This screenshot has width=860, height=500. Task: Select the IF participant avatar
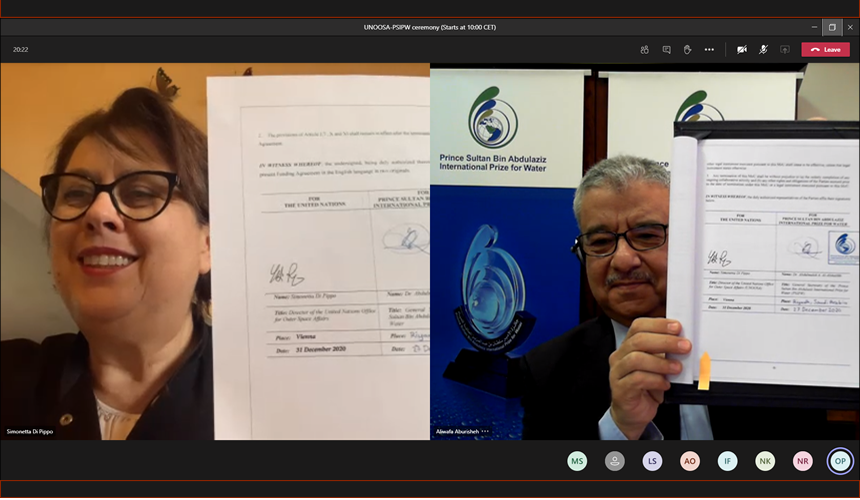[727, 461]
